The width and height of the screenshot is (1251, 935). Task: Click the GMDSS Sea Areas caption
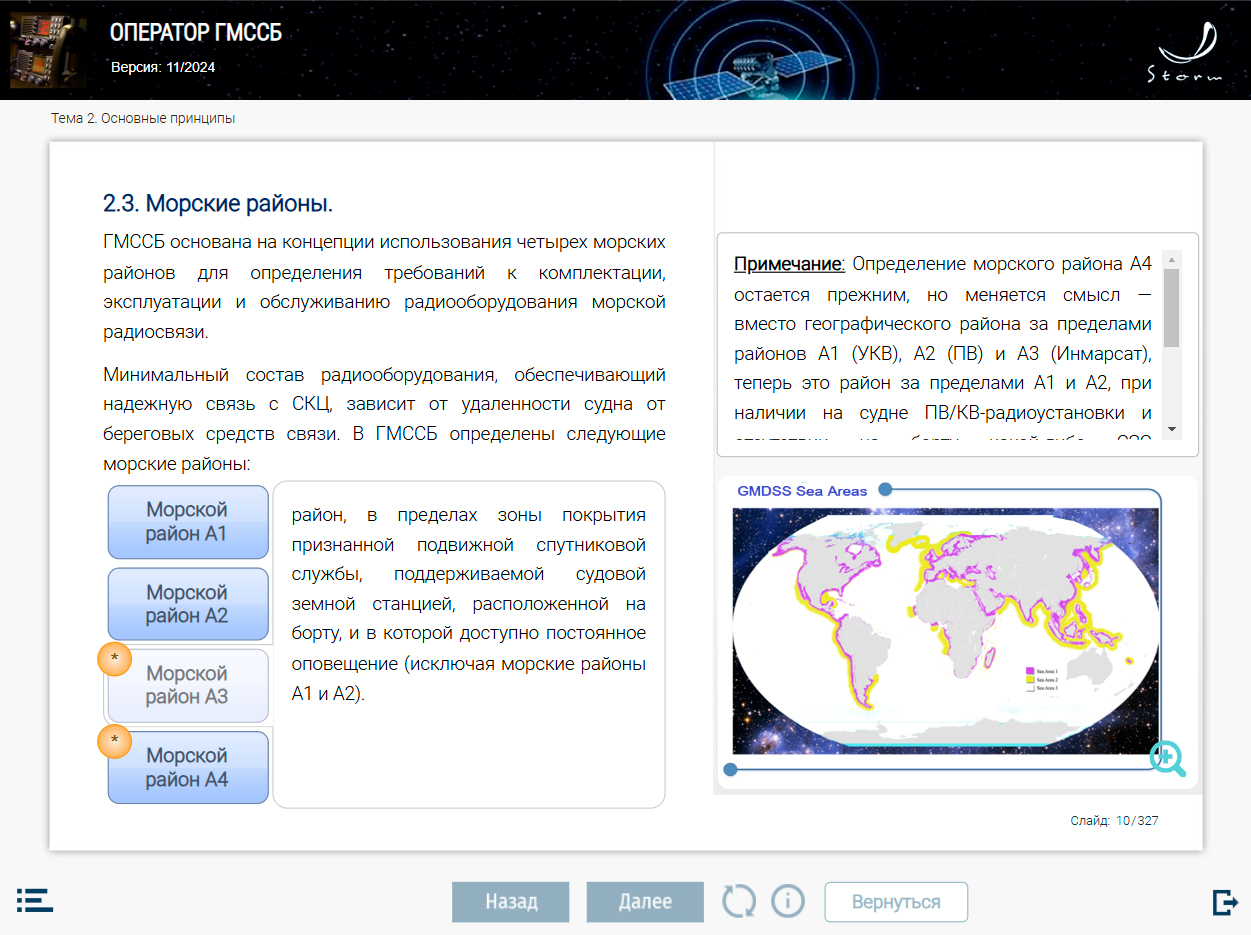tap(802, 491)
